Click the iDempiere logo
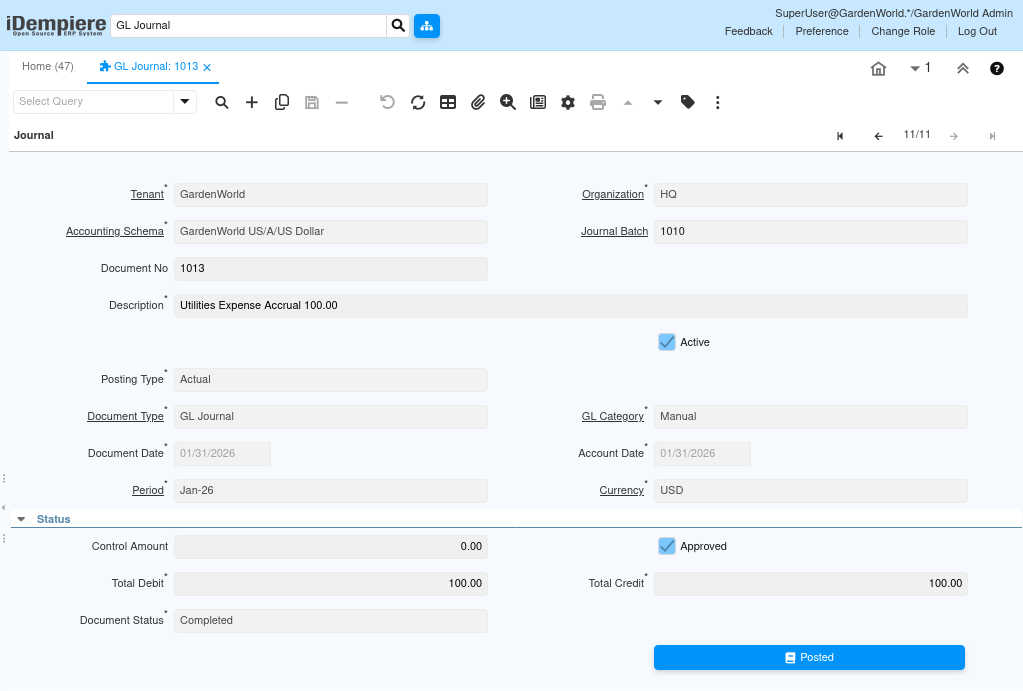 coord(56,25)
